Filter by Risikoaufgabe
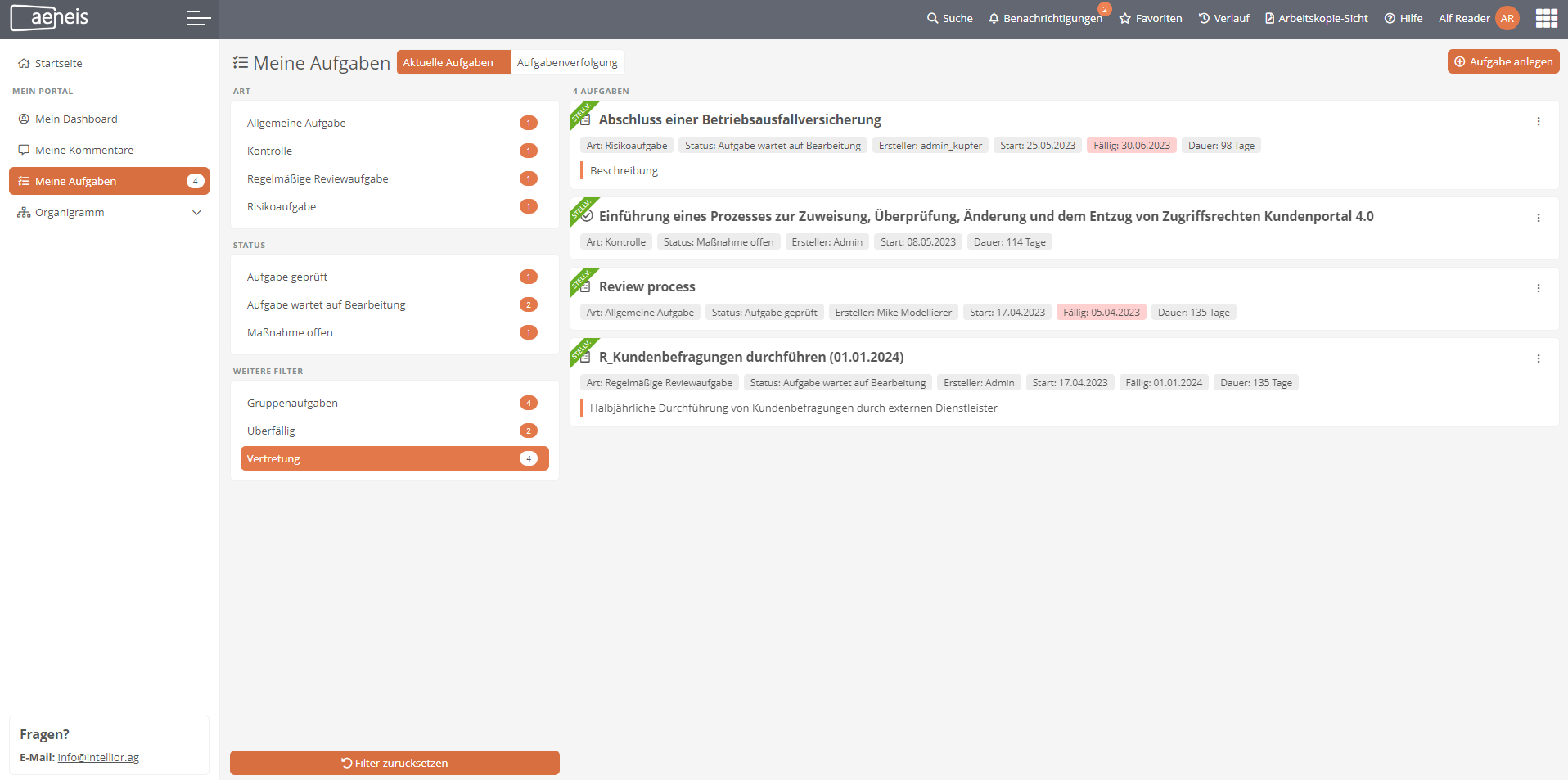1568x780 pixels. [x=394, y=206]
